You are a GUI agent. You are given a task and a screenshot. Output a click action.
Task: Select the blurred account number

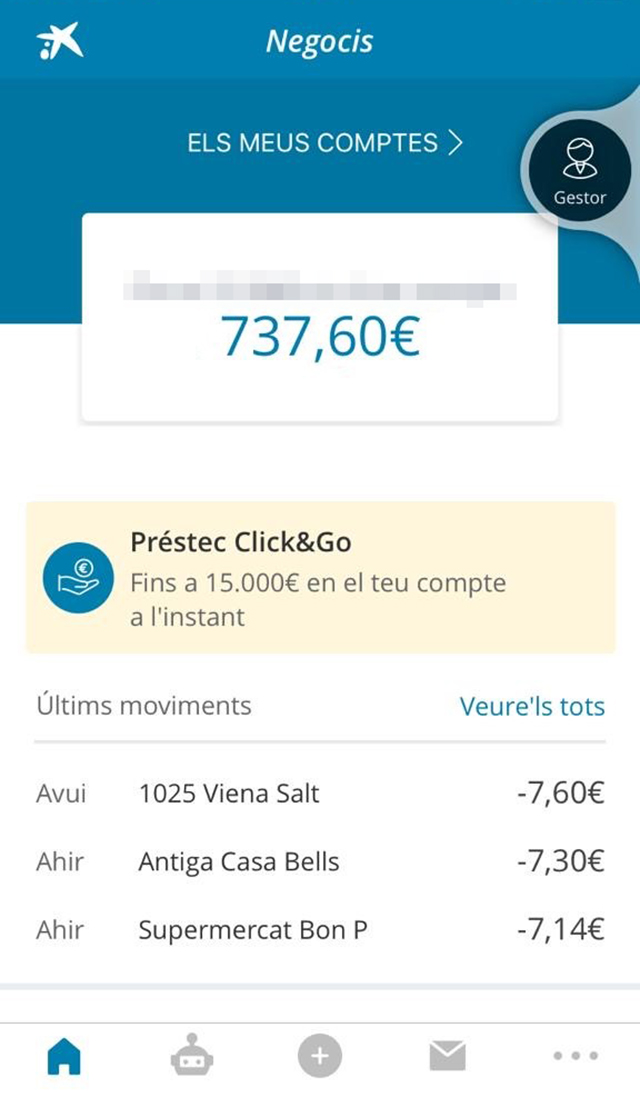coord(320,288)
